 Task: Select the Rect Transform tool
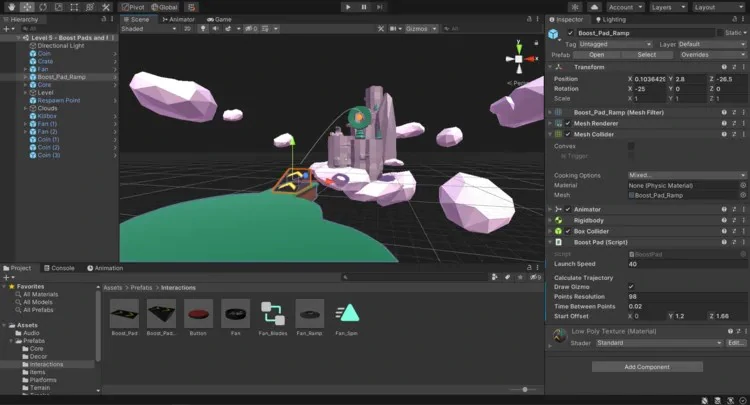coord(73,7)
